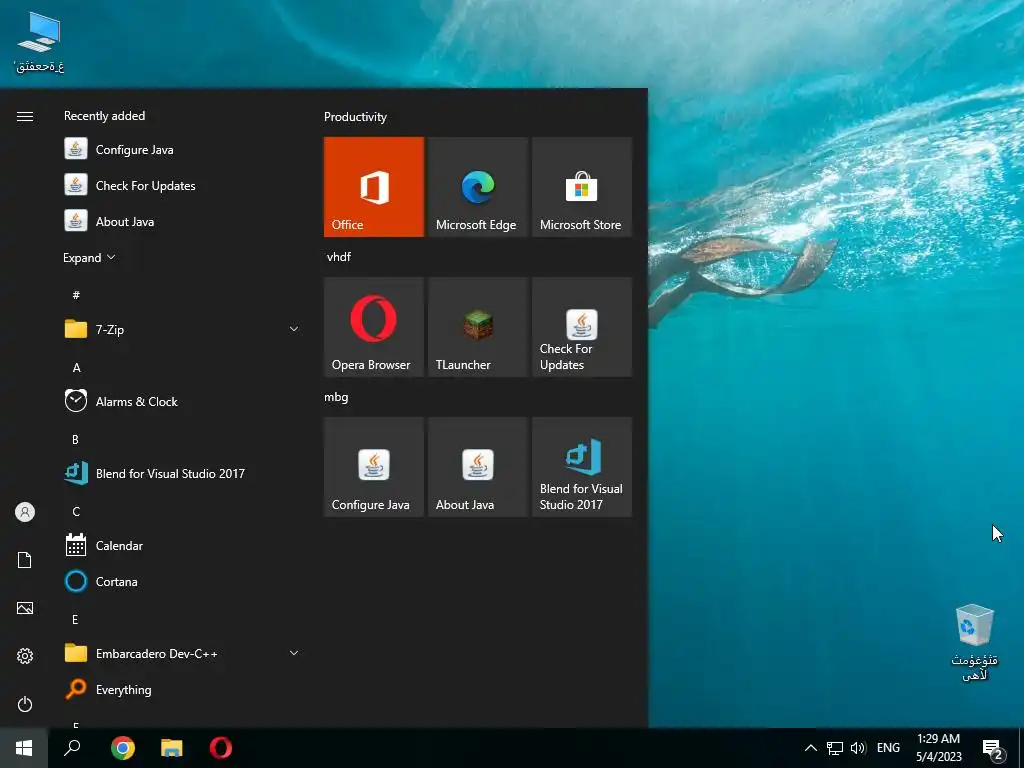Open Documents from Start sidebar
Image resolution: width=1024 pixels, height=768 pixels.
[x=25, y=560]
